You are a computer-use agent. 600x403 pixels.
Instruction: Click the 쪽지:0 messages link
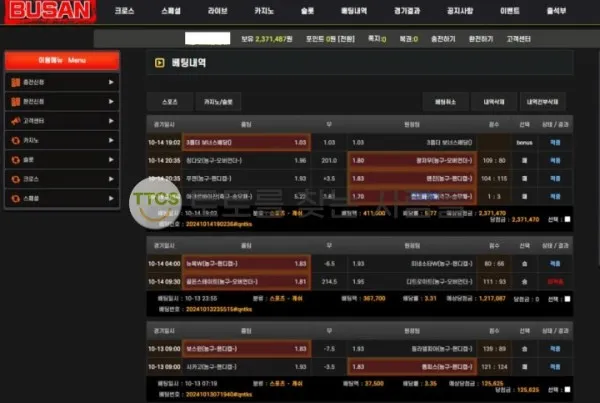(x=377, y=39)
